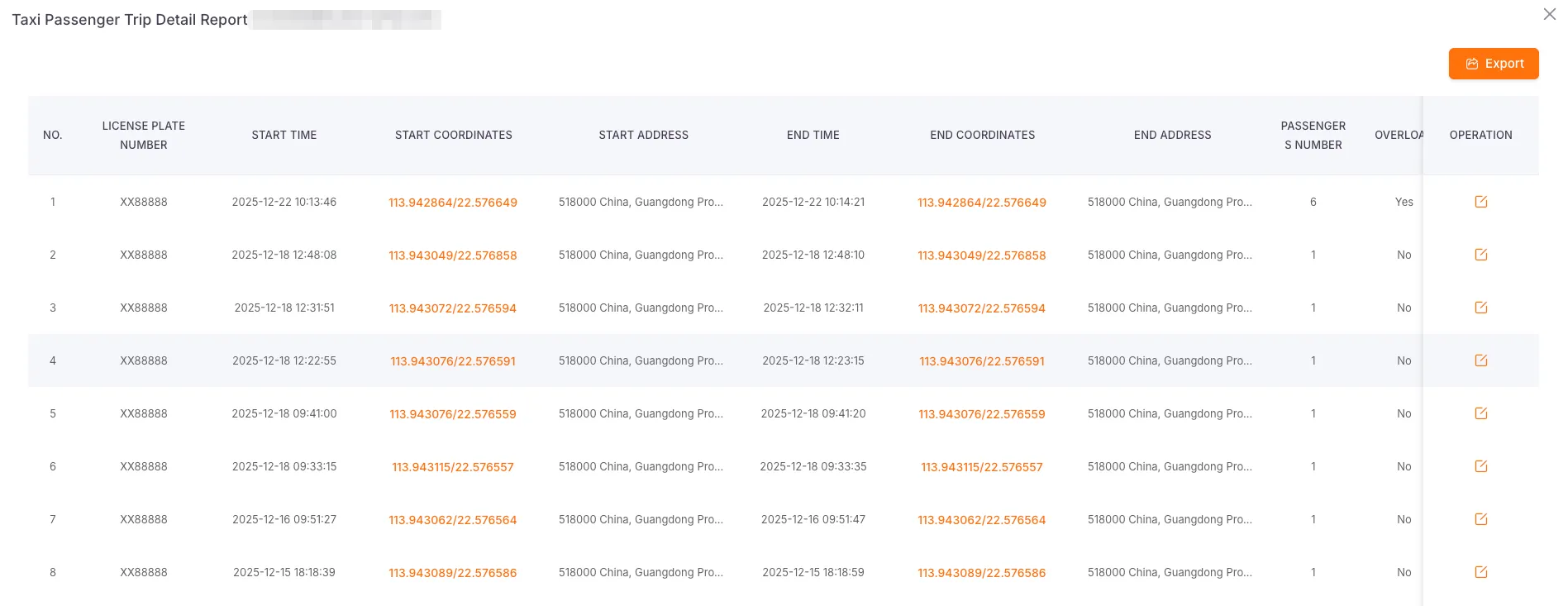This screenshot has width=1568, height=606.
Task: Click operation icon for trip row 7
Action: pos(1480,519)
